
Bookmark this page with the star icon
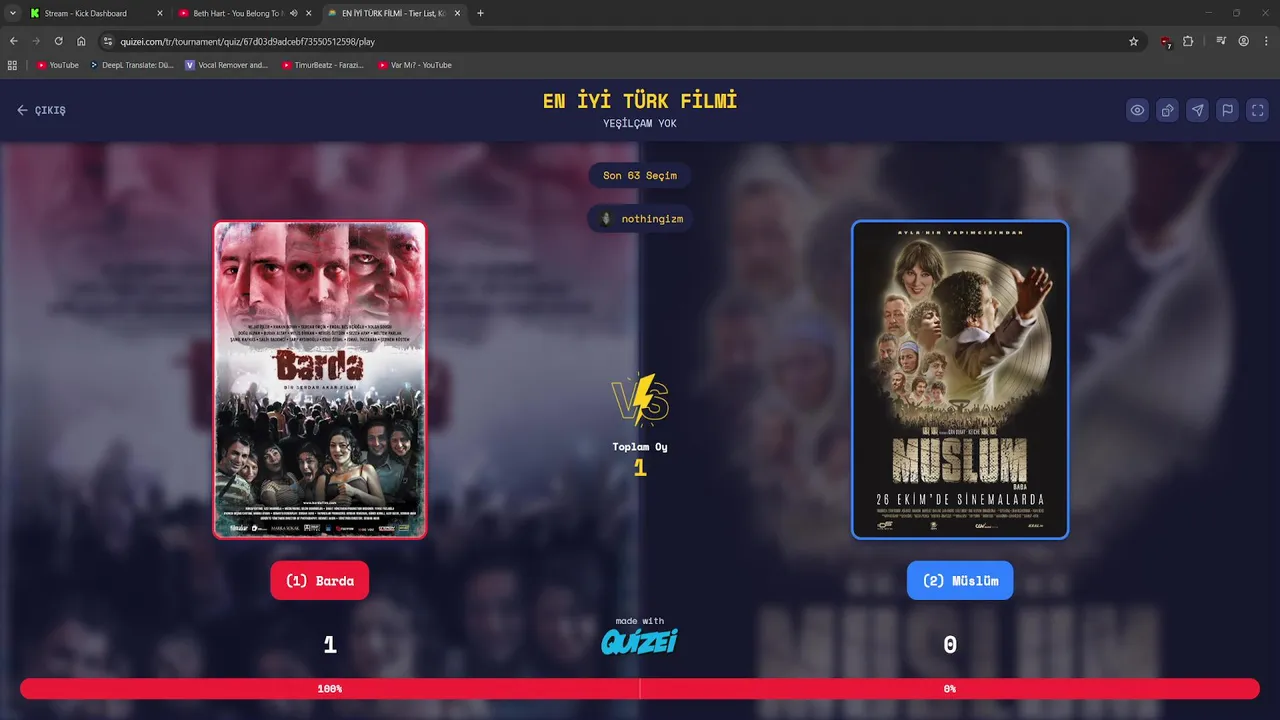[x=1133, y=41]
